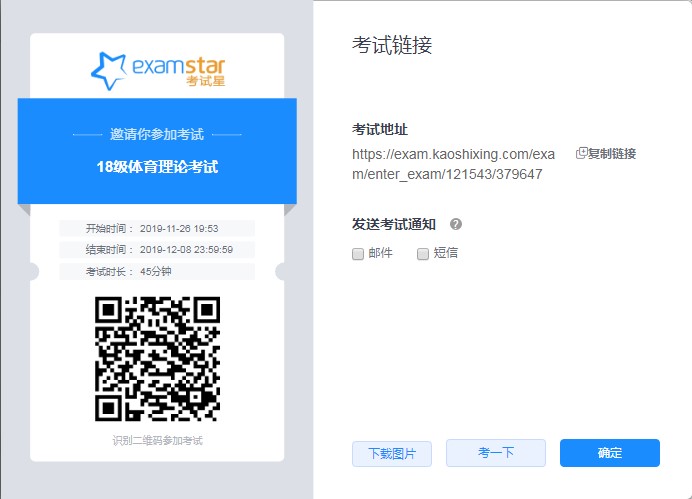Click the 识别二维码参加考试 caption

tap(157, 440)
